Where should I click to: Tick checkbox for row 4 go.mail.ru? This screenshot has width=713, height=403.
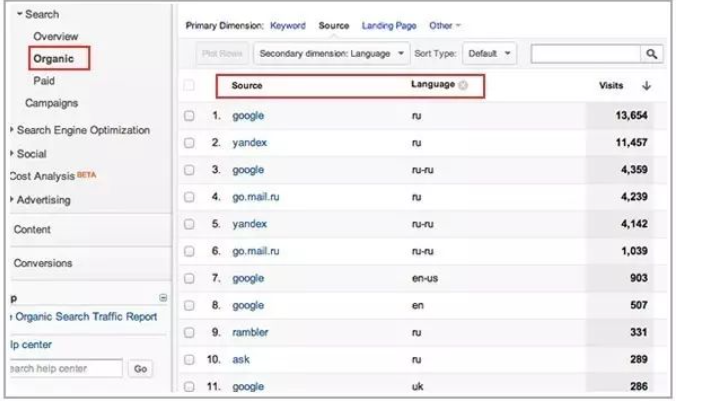(189, 197)
